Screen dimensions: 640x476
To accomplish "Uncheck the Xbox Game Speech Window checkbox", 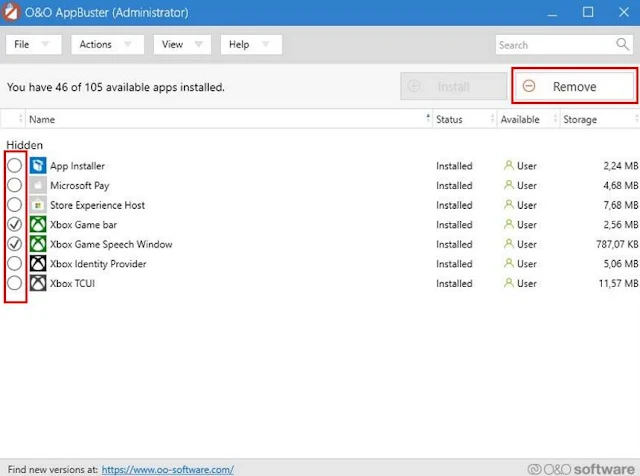I will pyautogui.click(x=15, y=244).
